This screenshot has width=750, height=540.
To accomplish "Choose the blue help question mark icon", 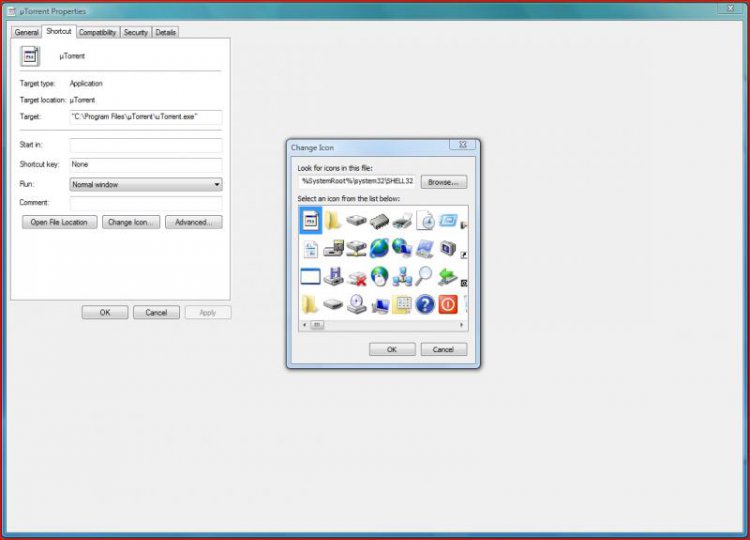I will pos(425,305).
